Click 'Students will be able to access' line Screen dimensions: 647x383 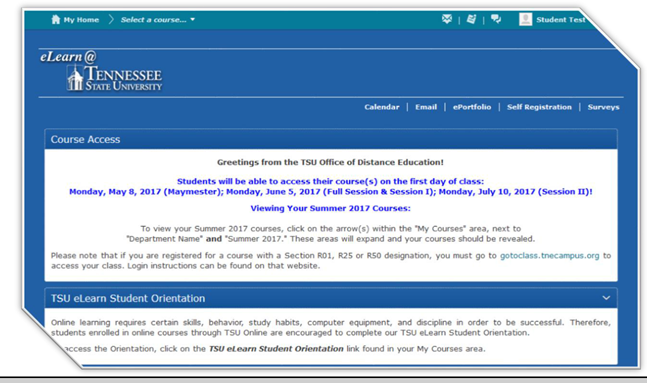[331, 182]
